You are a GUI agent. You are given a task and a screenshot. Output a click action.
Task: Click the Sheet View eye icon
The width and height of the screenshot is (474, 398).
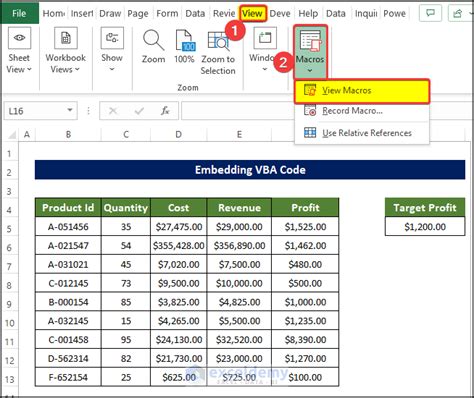coord(19,38)
